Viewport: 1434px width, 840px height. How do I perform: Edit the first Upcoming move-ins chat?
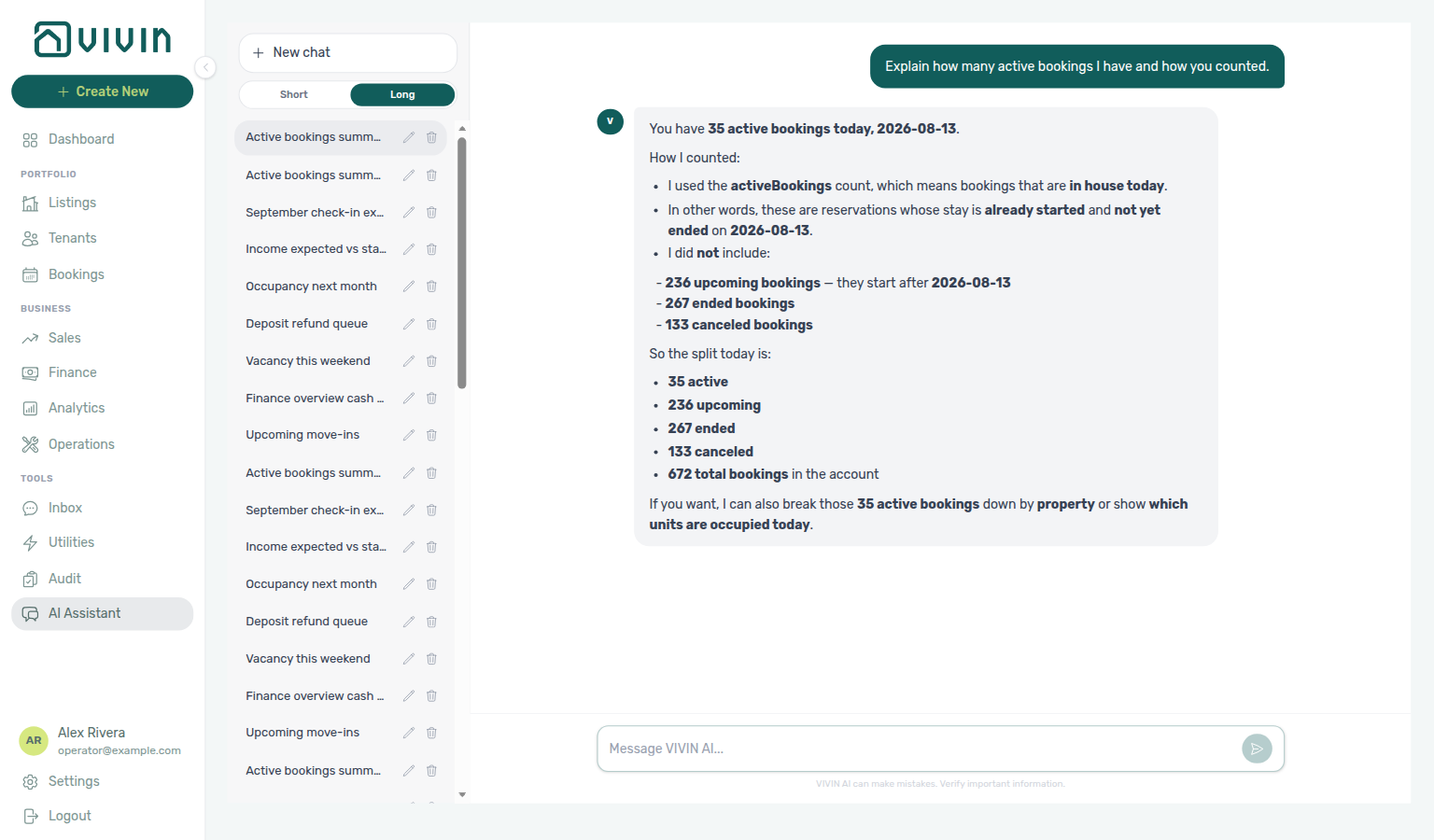pyautogui.click(x=408, y=435)
